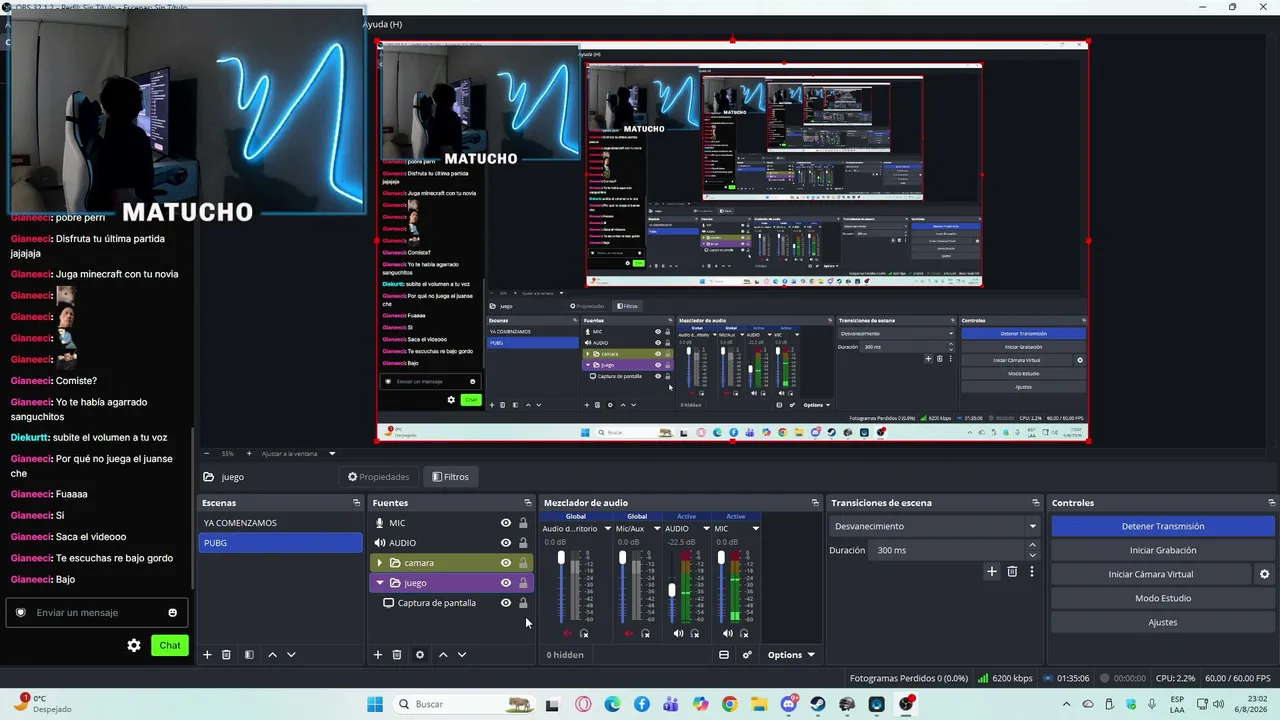Add a scene transition with the plus icon
The height and width of the screenshot is (720, 1280).
(x=992, y=572)
